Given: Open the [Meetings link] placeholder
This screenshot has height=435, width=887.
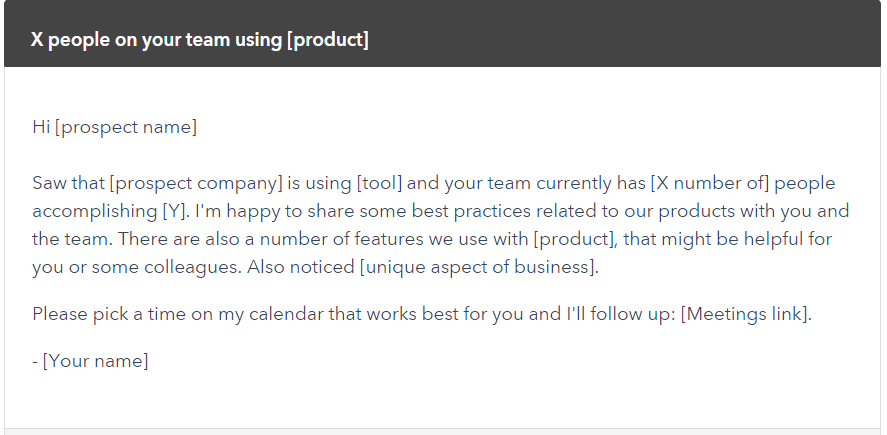Looking at the screenshot, I should click(x=744, y=313).
